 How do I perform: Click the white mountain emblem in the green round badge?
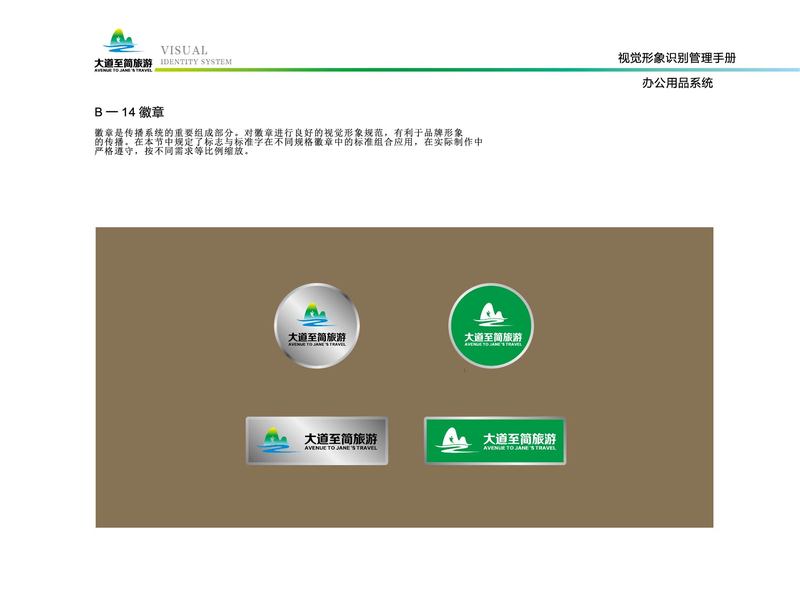[491, 315]
